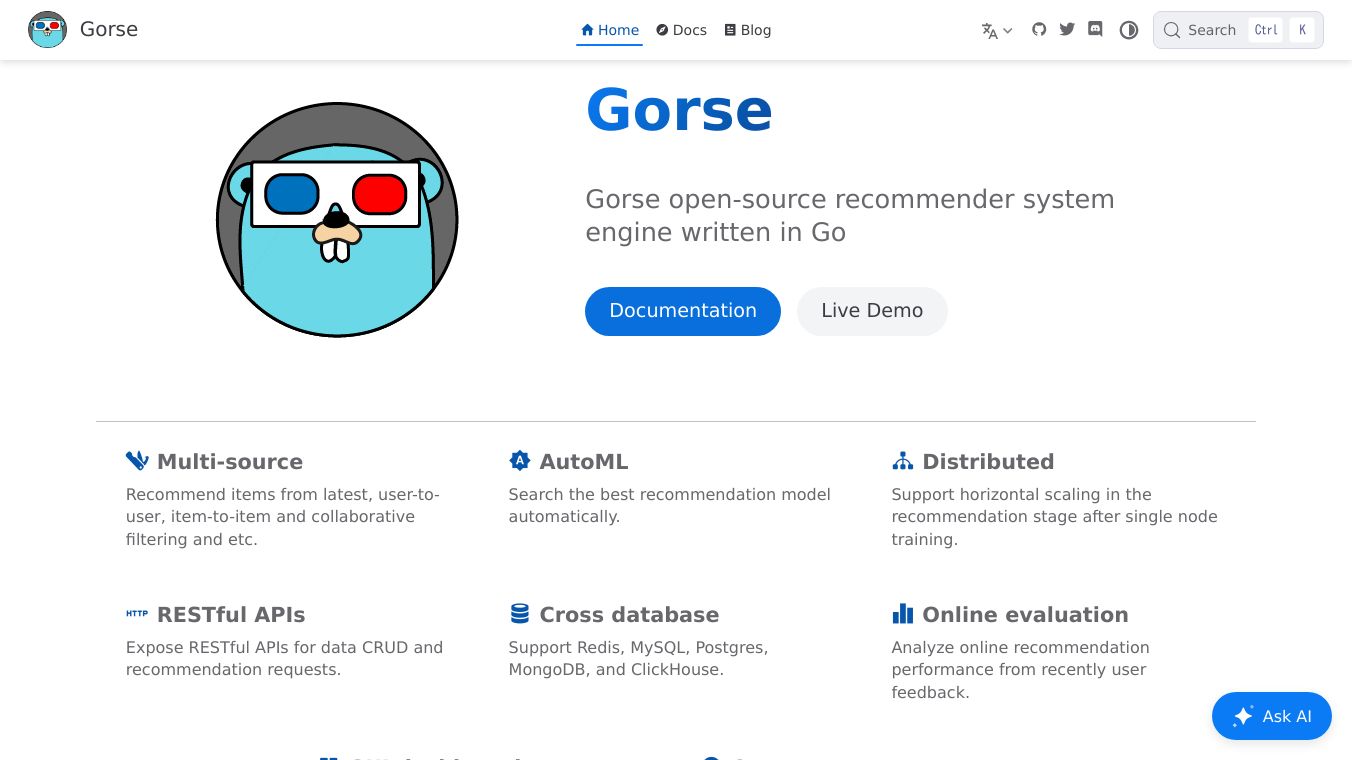Click "Search the best recommendation model" description

point(669,505)
